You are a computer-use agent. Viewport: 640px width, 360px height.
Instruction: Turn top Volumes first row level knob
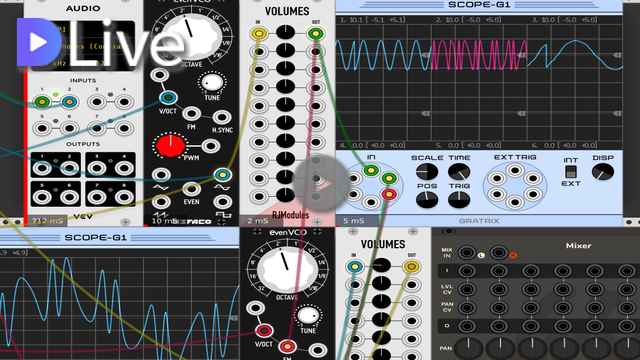pyautogui.click(x=285, y=32)
